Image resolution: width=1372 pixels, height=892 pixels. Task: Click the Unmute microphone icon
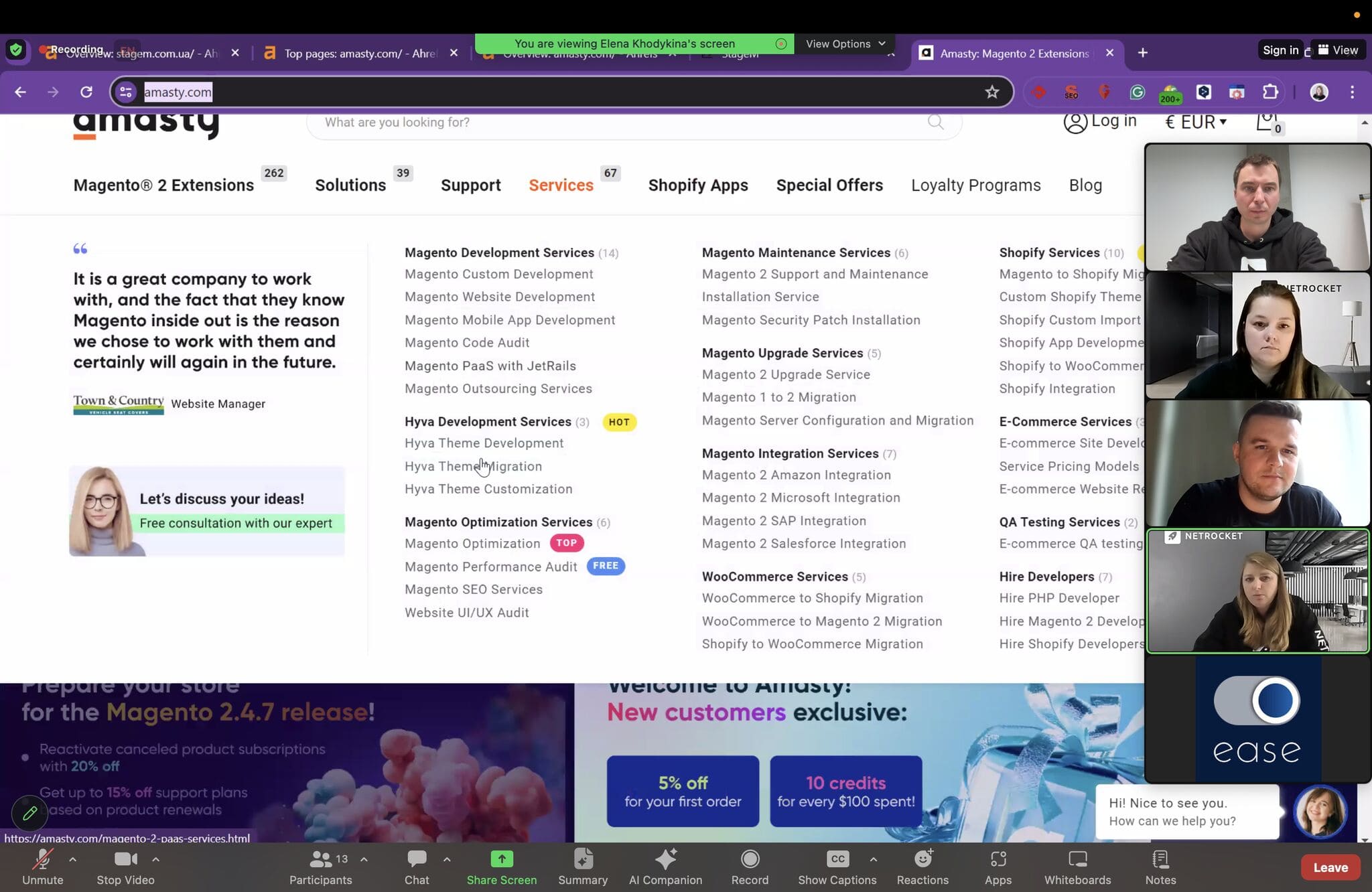tap(42, 860)
